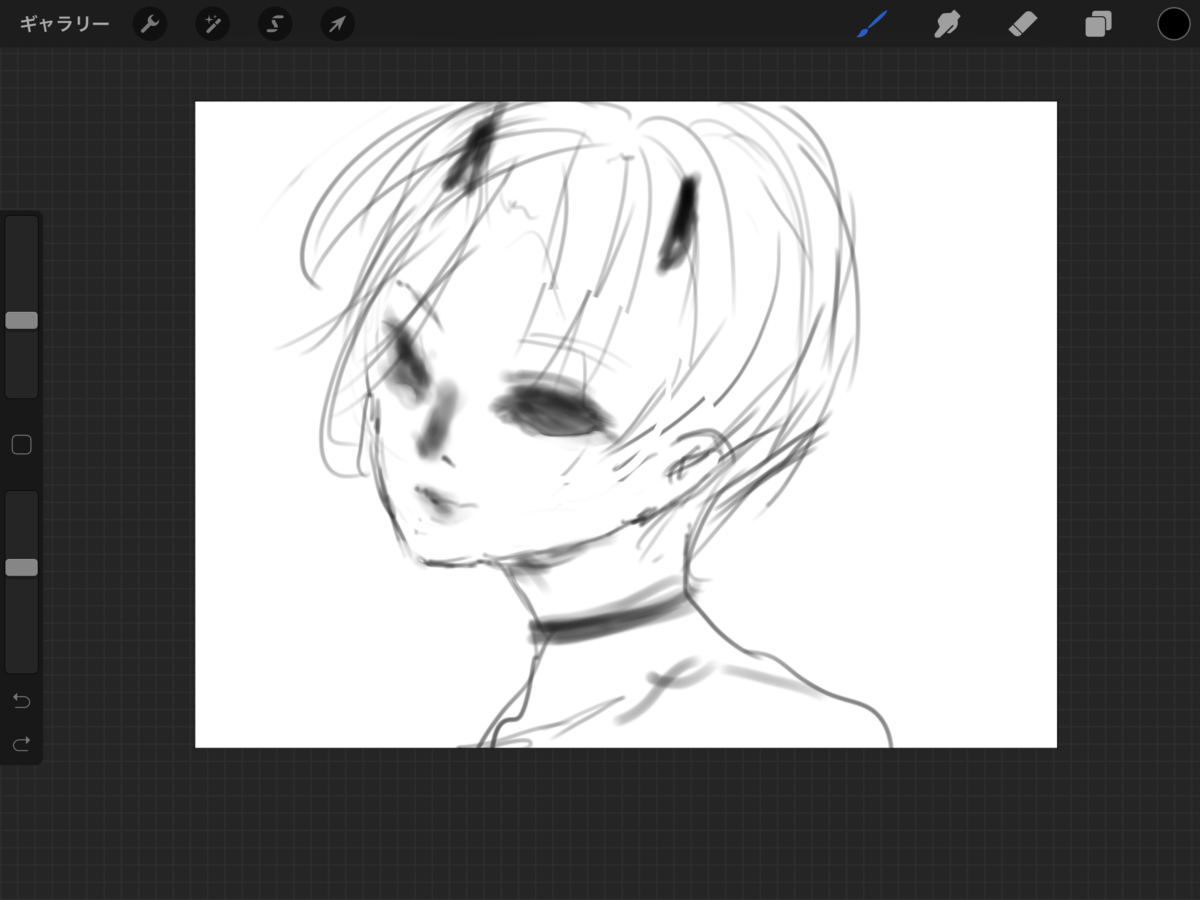Open the Adjustments magic wand menu

pos(212,24)
